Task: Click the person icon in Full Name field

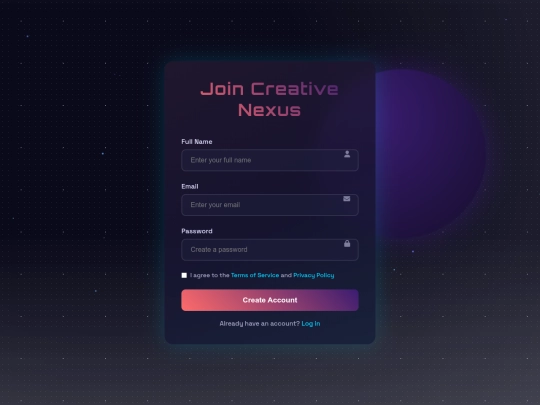Action: click(x=347, y=154)
